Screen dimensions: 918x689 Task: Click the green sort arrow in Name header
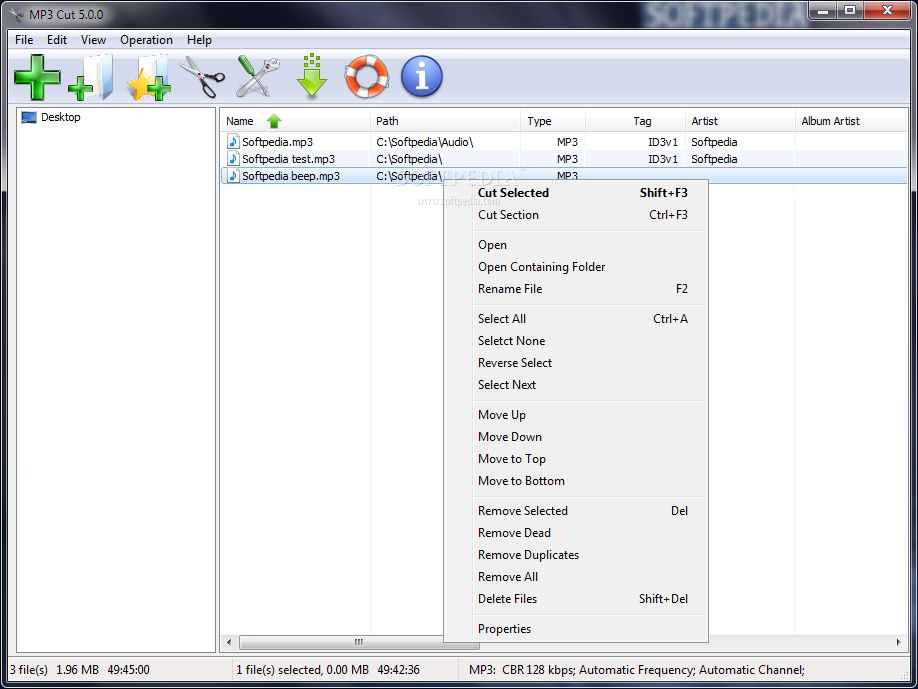click(274, 121)
